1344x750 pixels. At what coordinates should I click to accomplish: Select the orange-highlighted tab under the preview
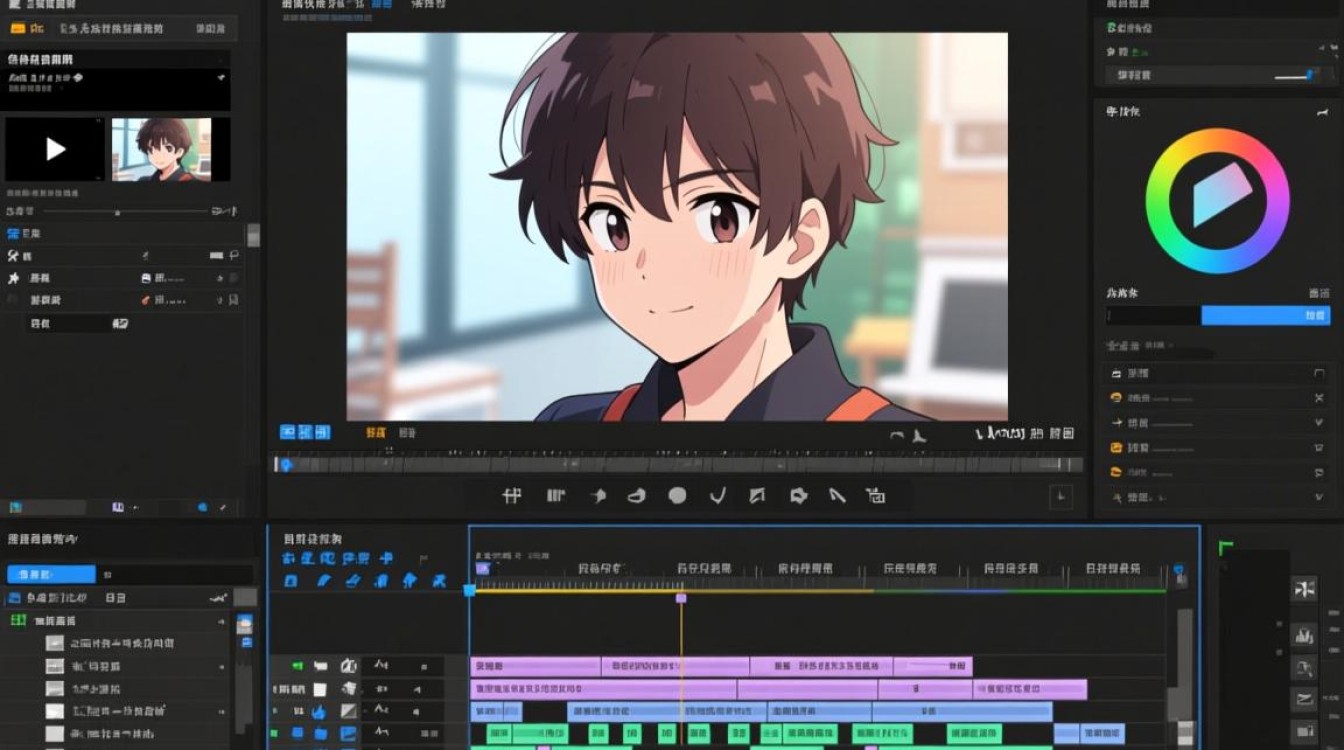[x=376, y=433]
